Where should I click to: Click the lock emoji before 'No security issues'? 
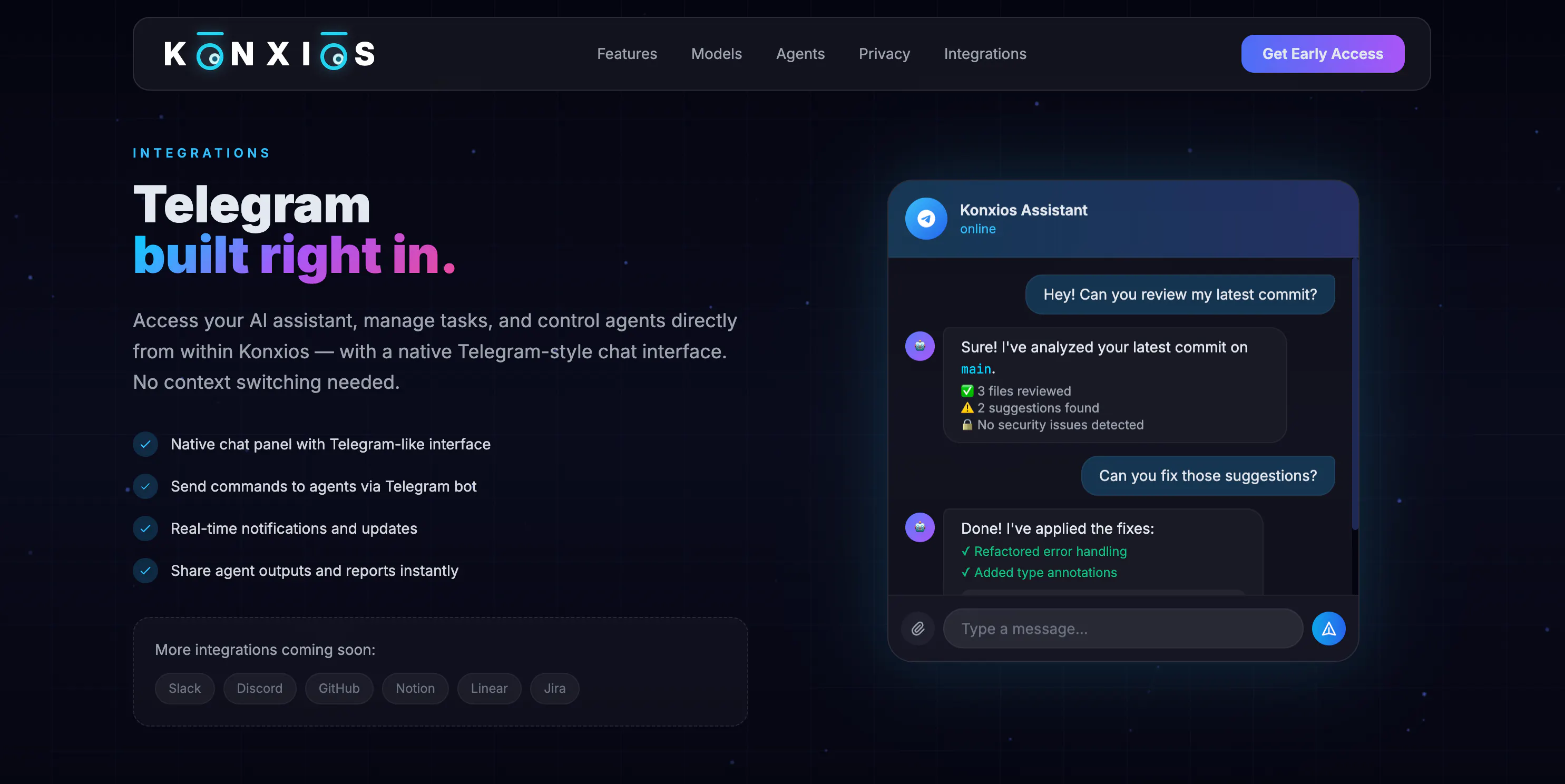point(967,425)
